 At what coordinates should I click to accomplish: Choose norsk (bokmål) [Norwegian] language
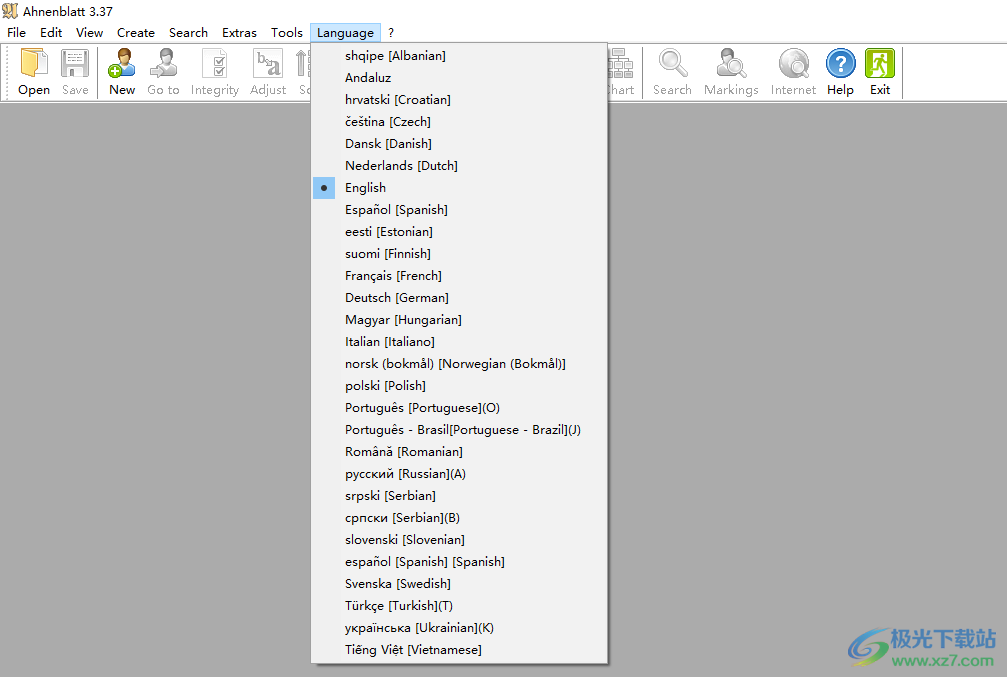[x=459, y=364]
